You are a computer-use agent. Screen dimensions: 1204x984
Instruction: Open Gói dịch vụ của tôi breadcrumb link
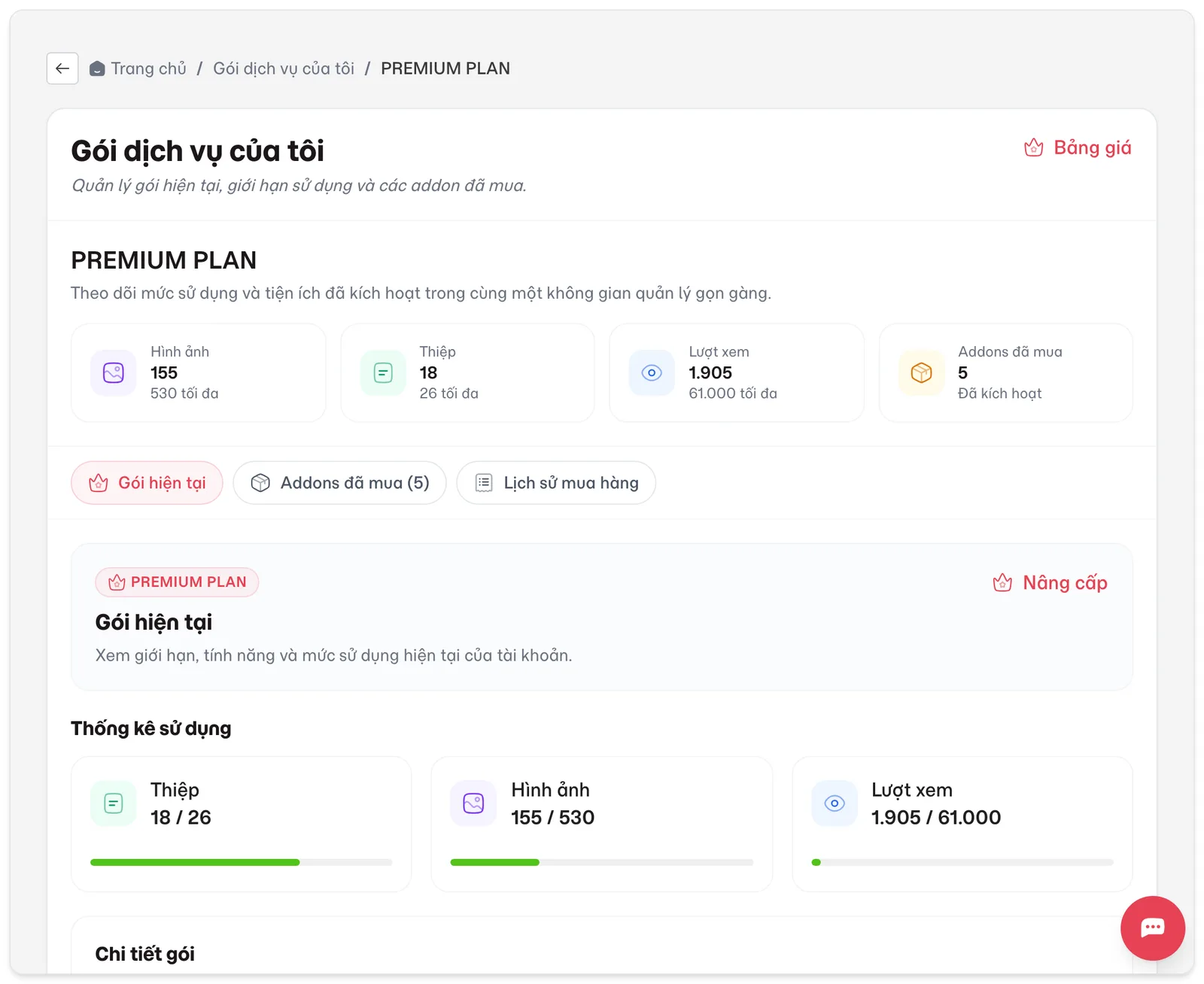[x=284, y=68]
